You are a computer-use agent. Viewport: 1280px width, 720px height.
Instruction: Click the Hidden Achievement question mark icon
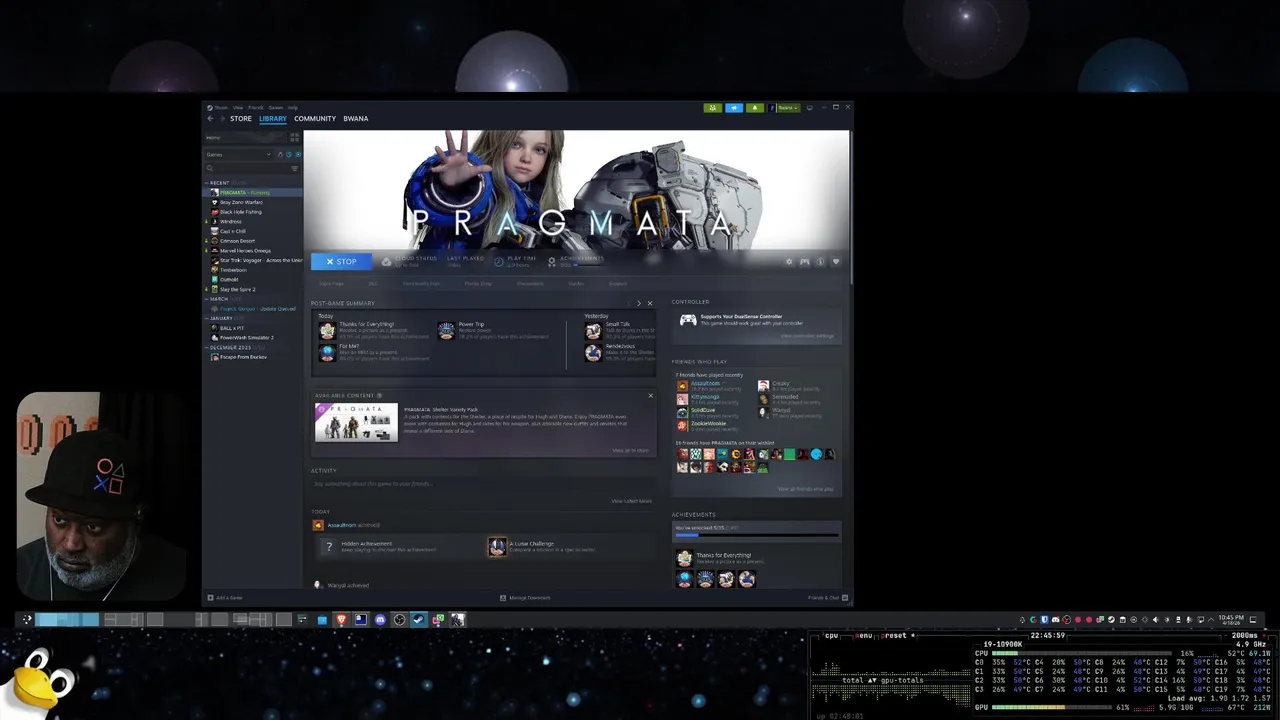click(328, 547)
